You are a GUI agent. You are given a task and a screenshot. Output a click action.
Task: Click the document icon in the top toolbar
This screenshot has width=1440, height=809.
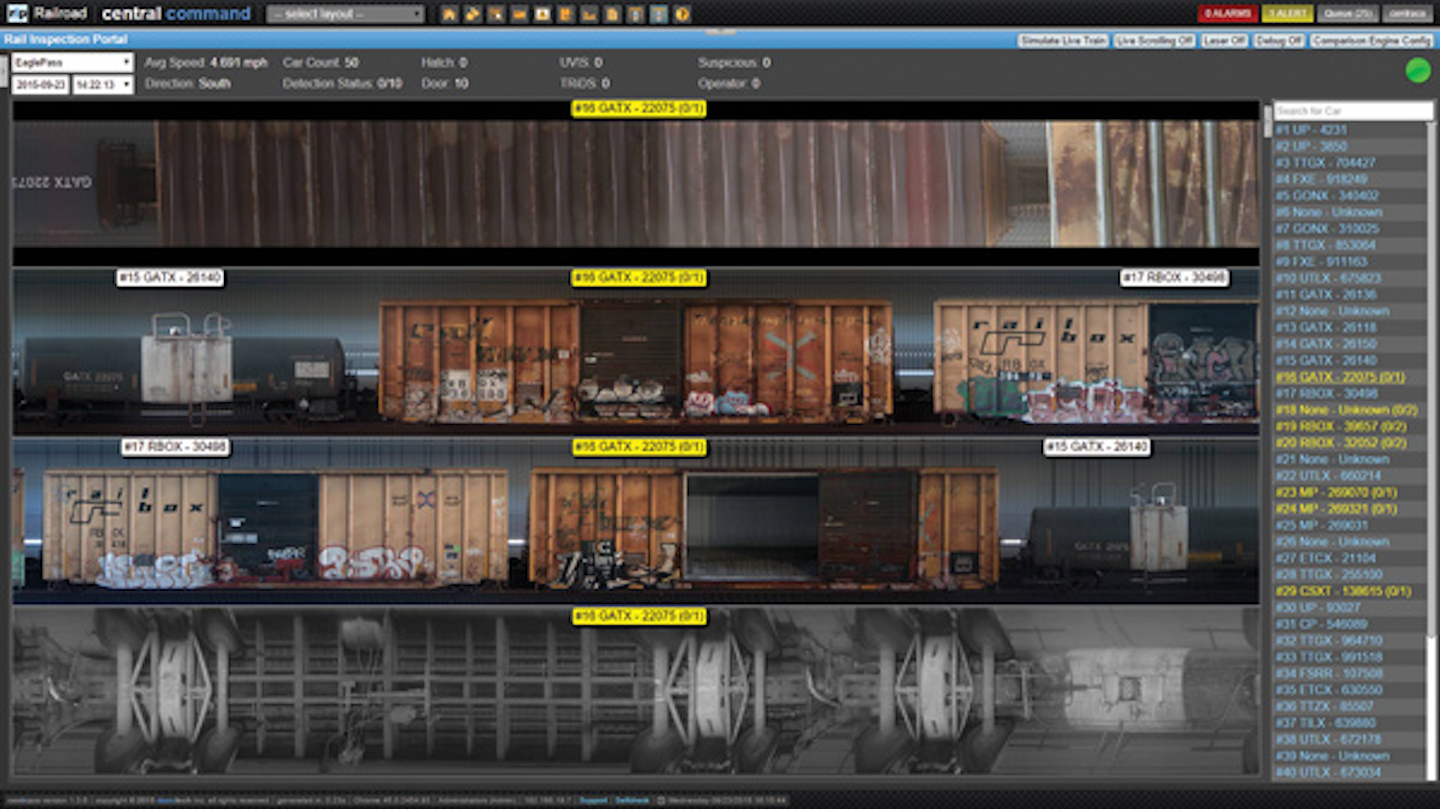click(612, 14)
